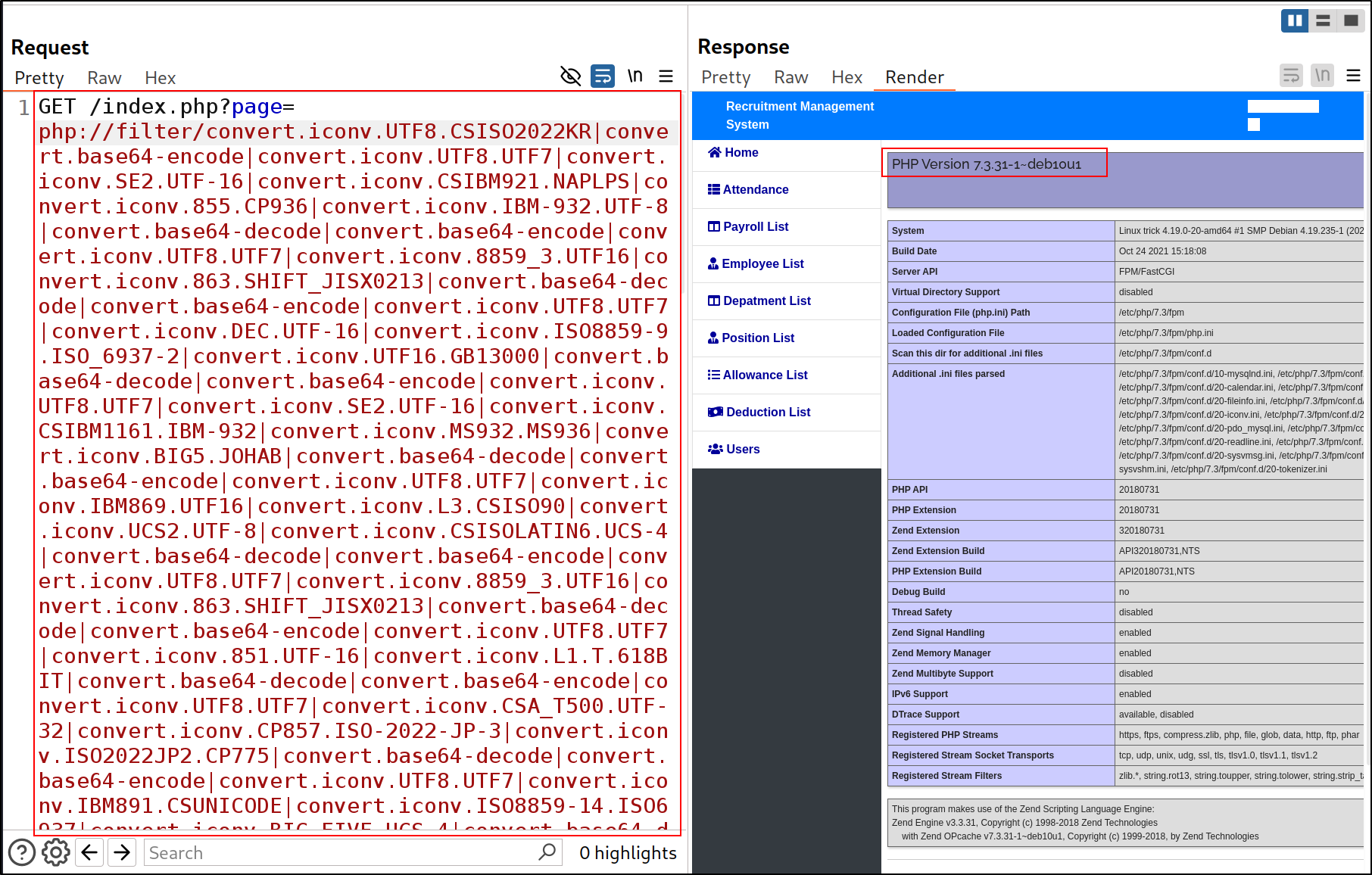Viewport: 1372px width, 875px height.
Task: Open the Payroll List link
Action: coord(755,226)
